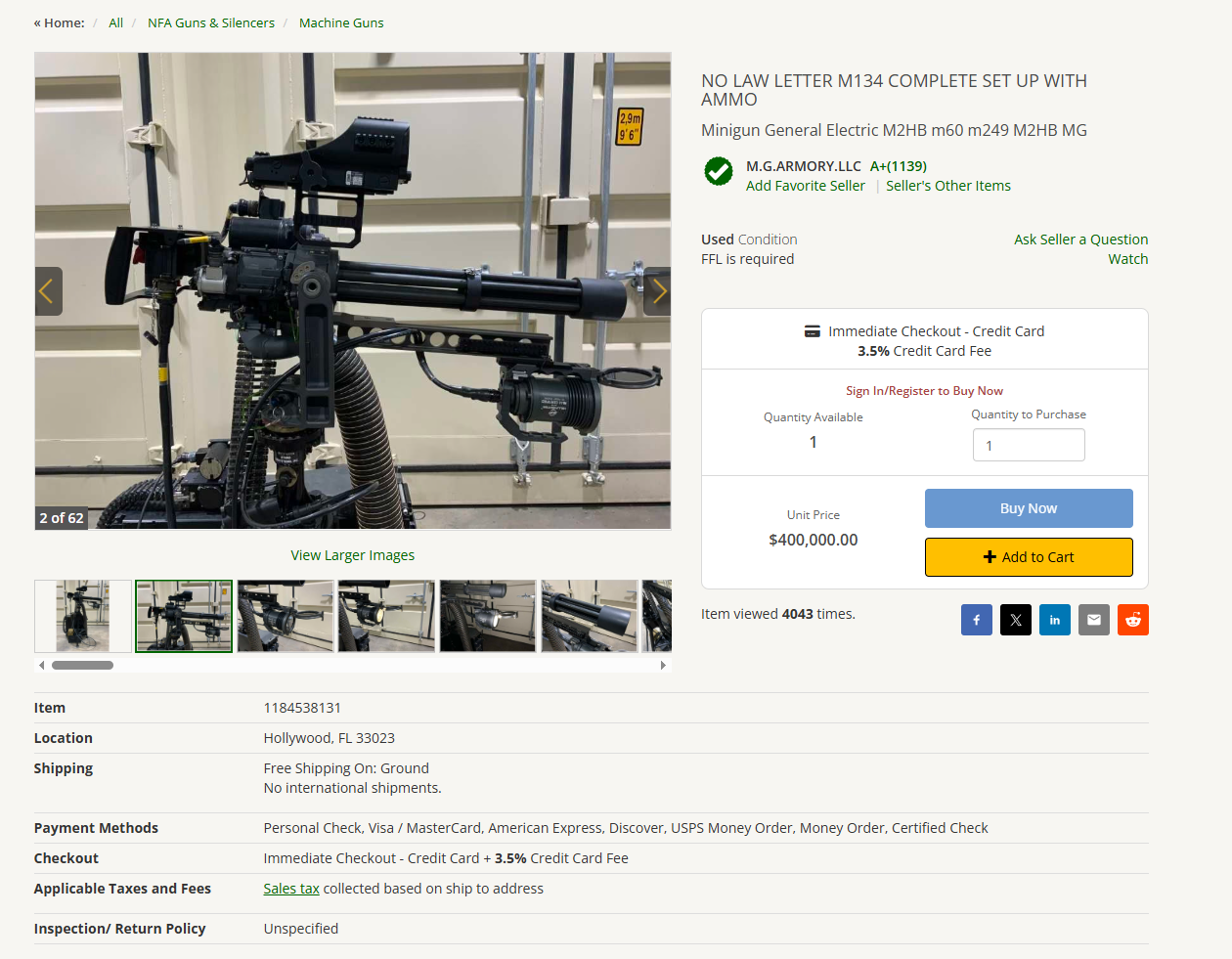Share listing on X (Twitter)
The image size is (1232, 959).
point(1015,620)
